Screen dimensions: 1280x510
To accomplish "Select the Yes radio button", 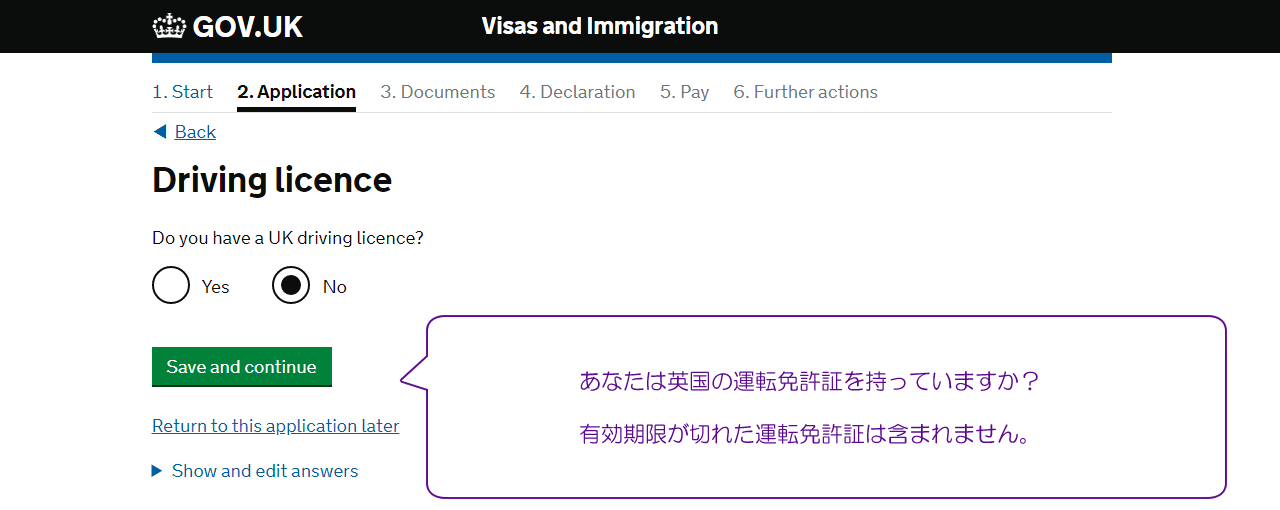I will [171, 286].
